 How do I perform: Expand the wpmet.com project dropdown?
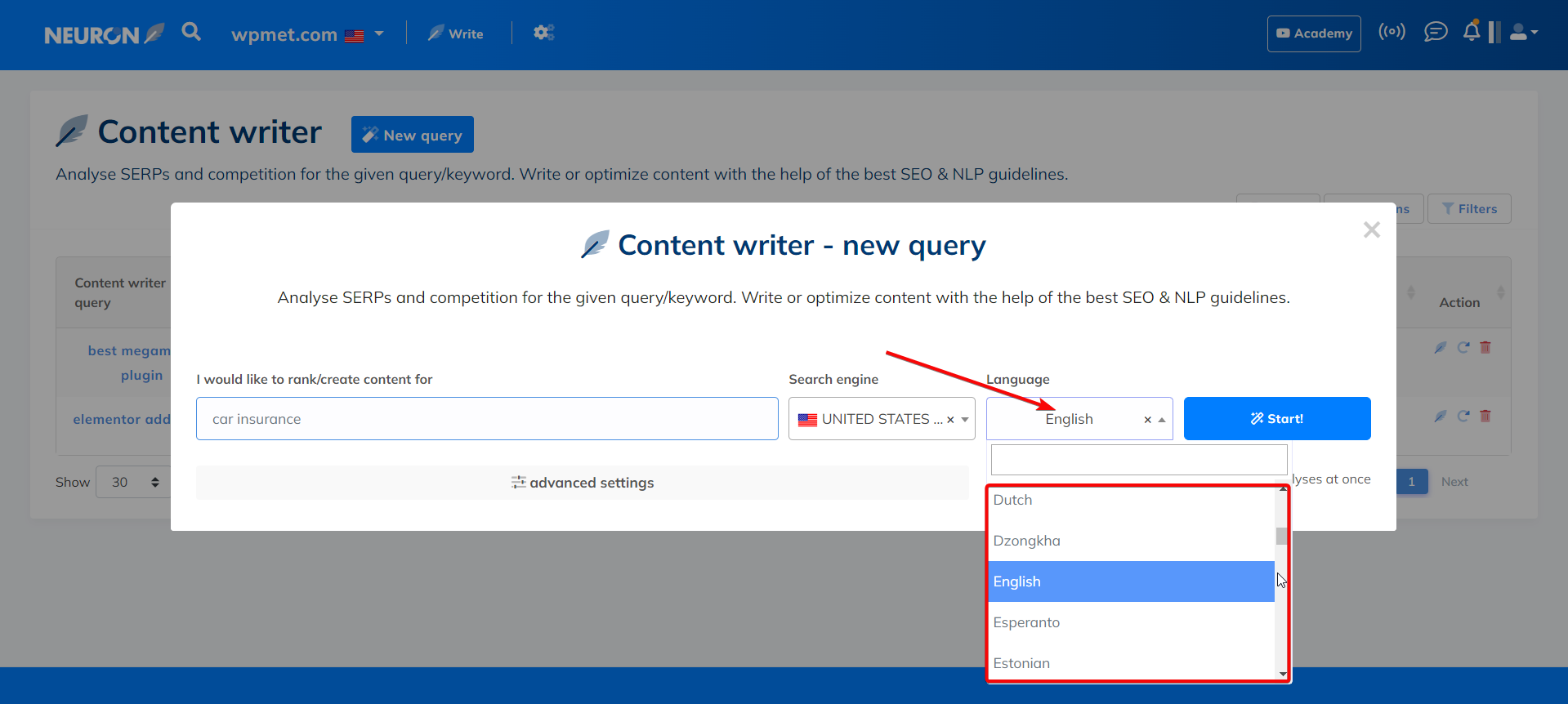point(307,34)
